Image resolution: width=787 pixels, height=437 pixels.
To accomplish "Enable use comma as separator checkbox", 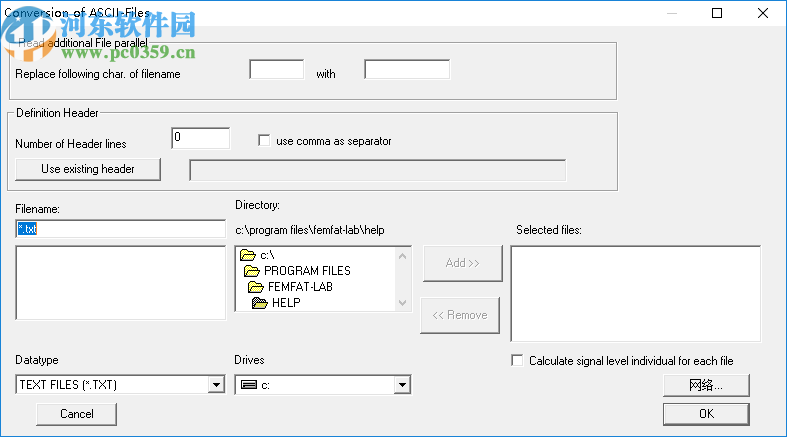I will (265, 141).
